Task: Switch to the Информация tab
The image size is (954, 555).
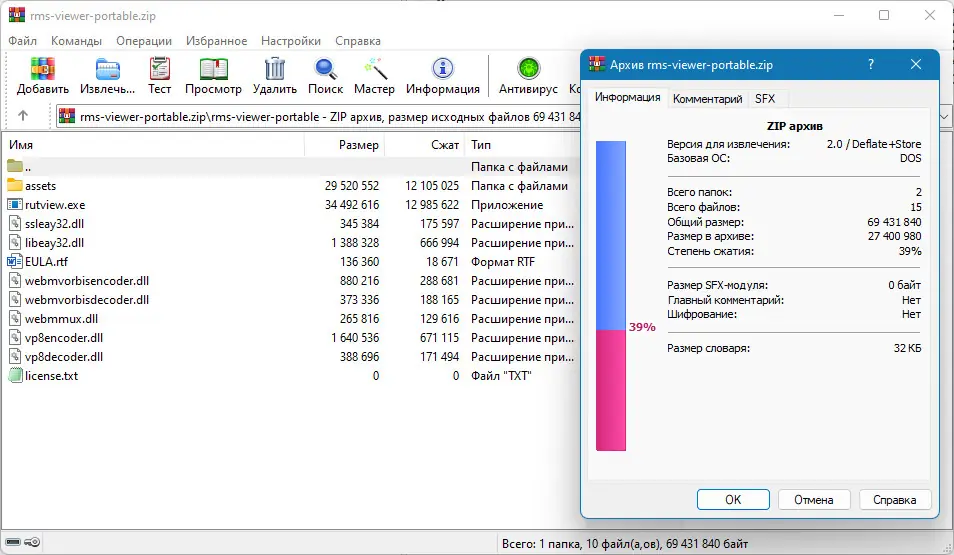Action: click(x=627, y=97)
